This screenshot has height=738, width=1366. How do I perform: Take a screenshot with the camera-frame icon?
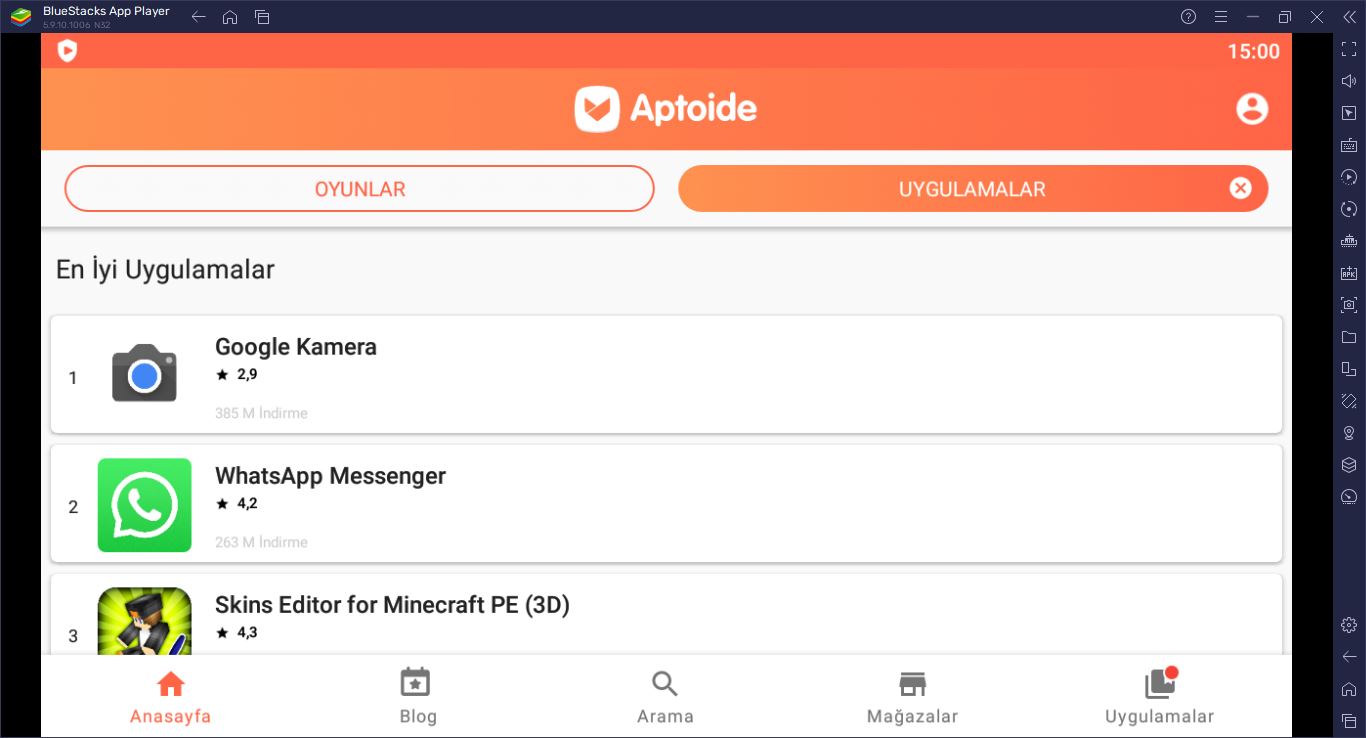[x=1349, y=305]
